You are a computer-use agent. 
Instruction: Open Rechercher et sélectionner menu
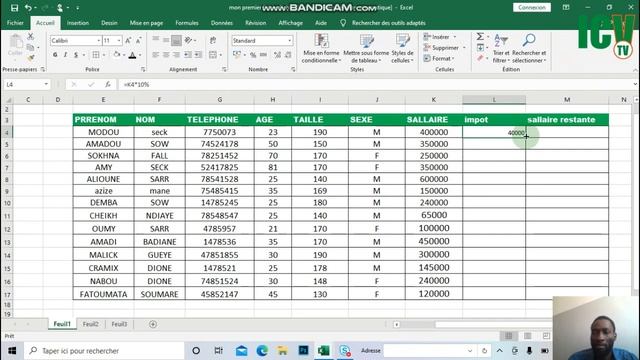pos(529,48)
